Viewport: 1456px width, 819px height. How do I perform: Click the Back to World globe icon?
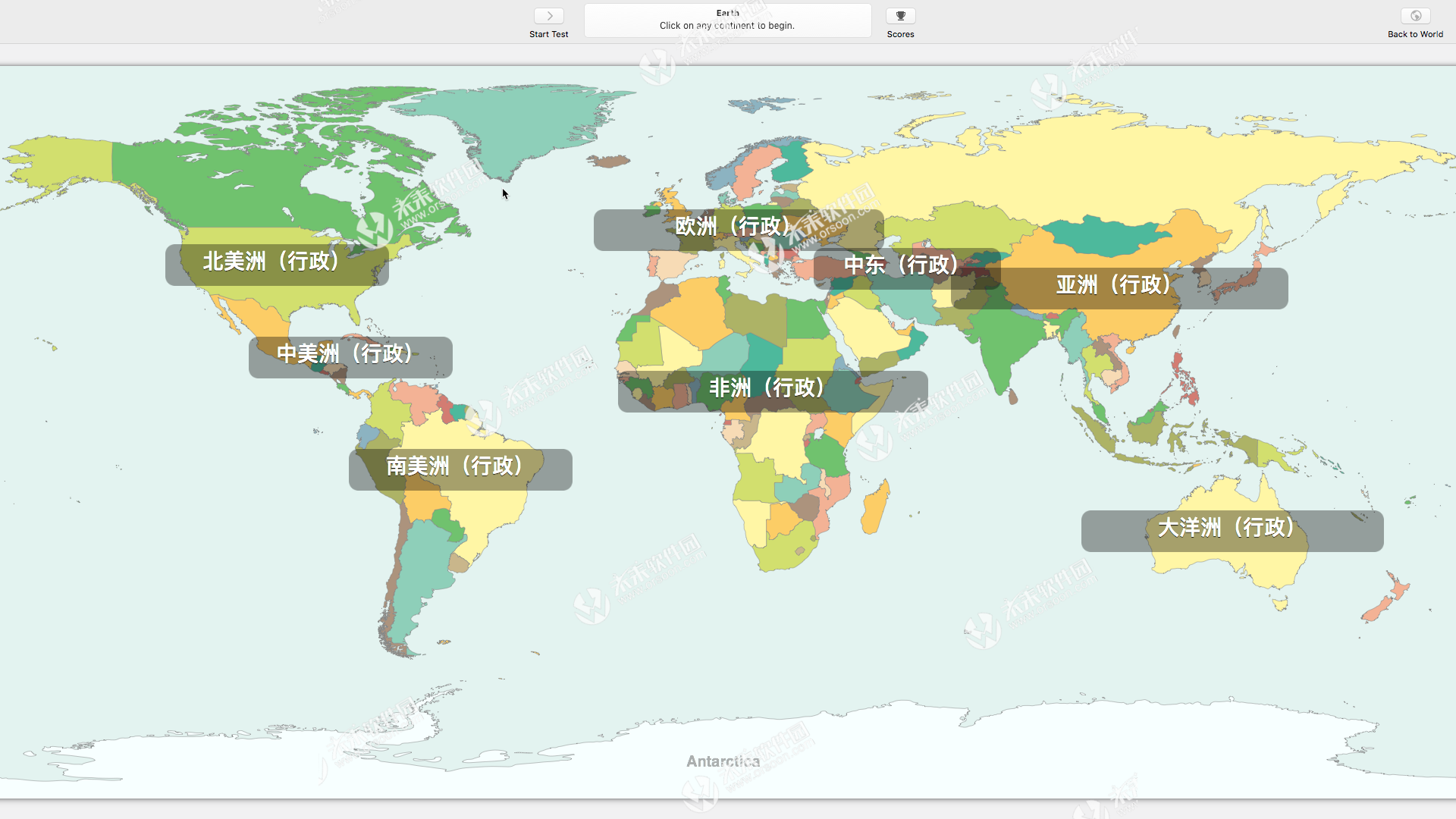(1415, 16)
